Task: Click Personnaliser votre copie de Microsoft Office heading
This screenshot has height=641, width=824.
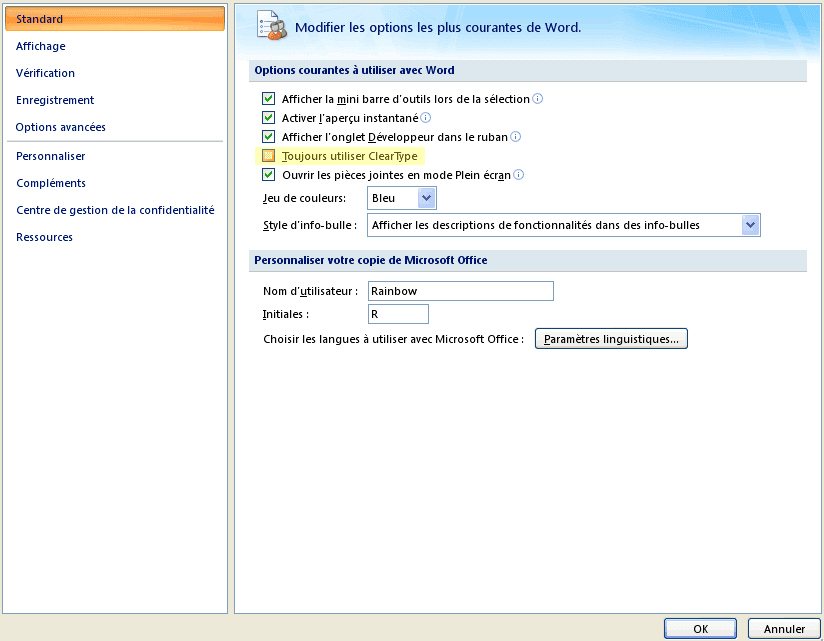Action: pos(370,260)
